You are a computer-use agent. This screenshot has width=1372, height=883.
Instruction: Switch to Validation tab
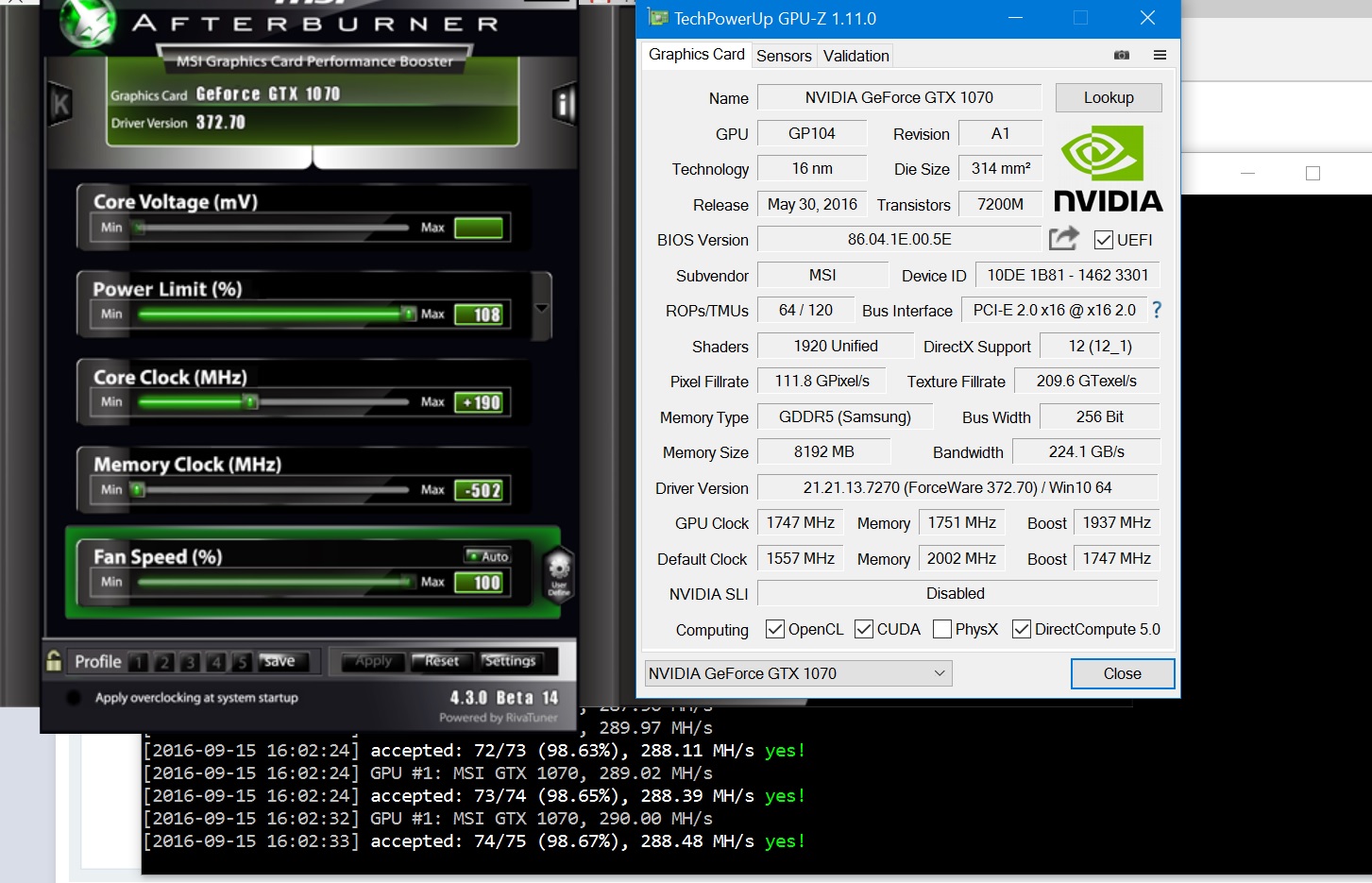tap(856, 56)
